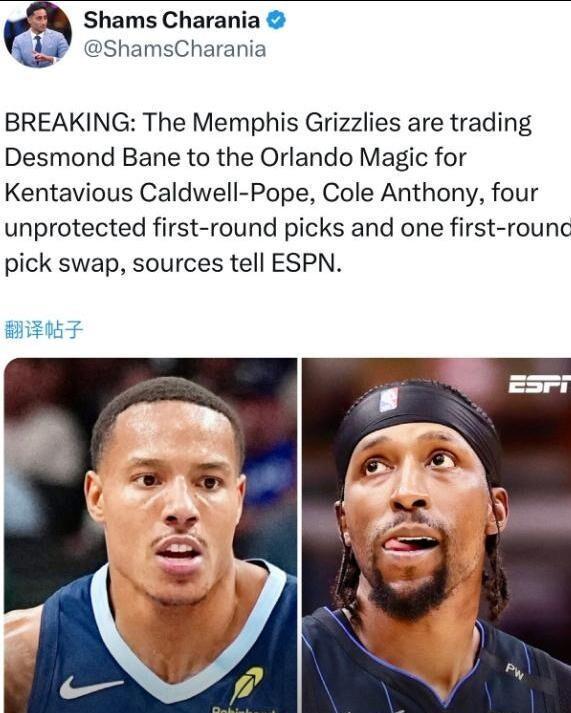Click the PW patch on jersey
This screenshot has width=571, height=713.
pyautogui.click(x=514, y=671)
